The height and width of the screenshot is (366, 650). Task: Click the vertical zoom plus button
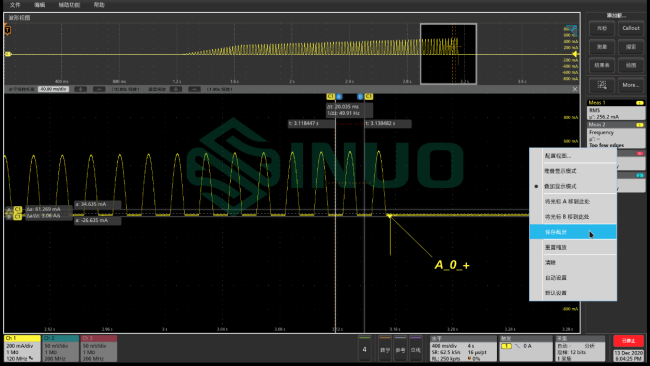click(x=176, y=89)
